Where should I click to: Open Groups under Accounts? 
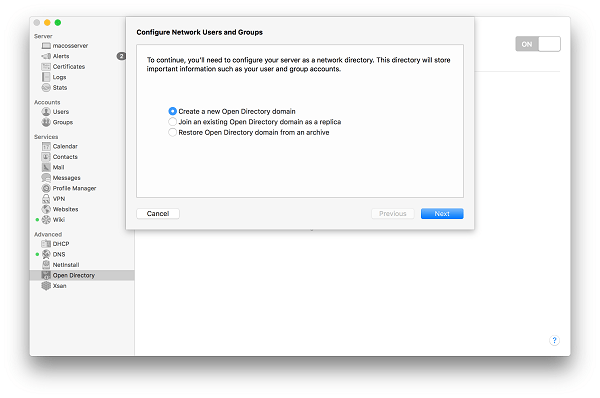pos(63,122)
